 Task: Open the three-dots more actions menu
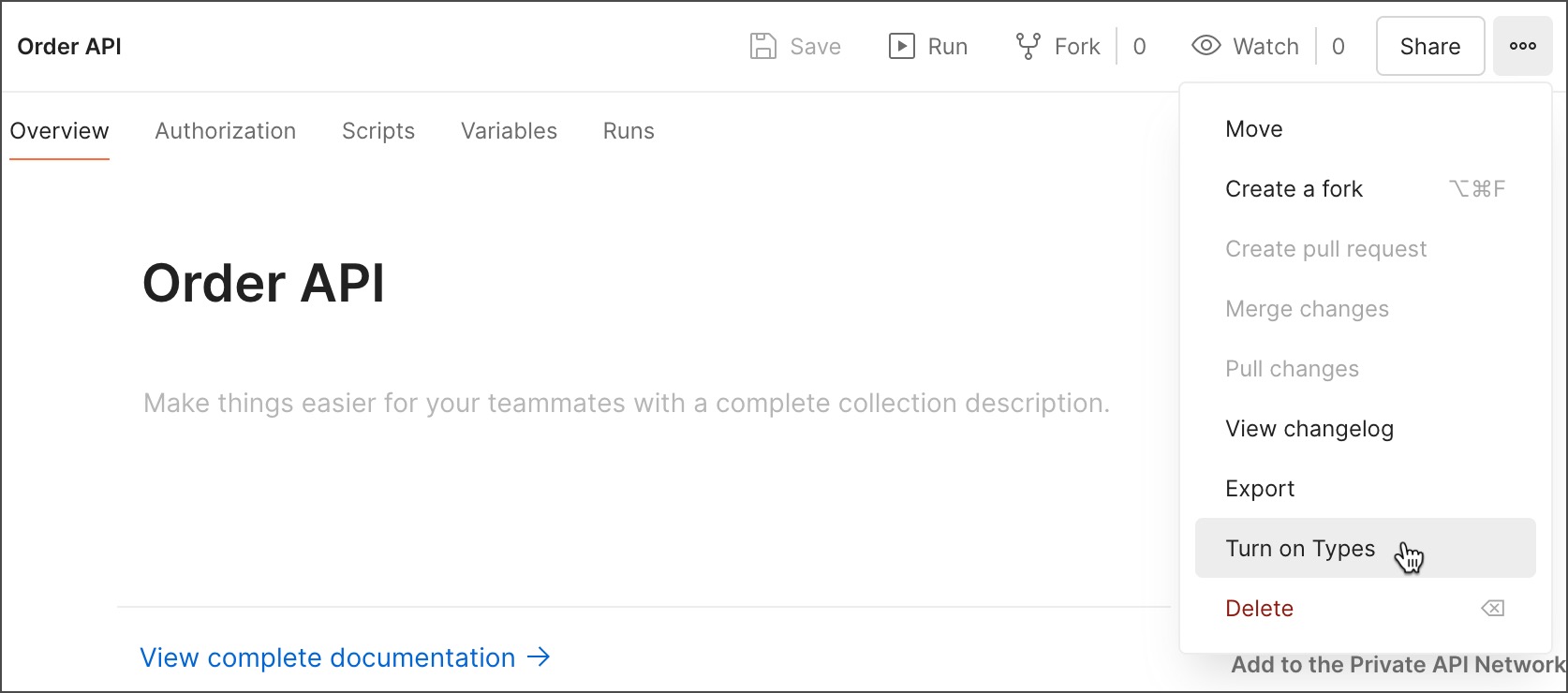[x=1522, y=46]
